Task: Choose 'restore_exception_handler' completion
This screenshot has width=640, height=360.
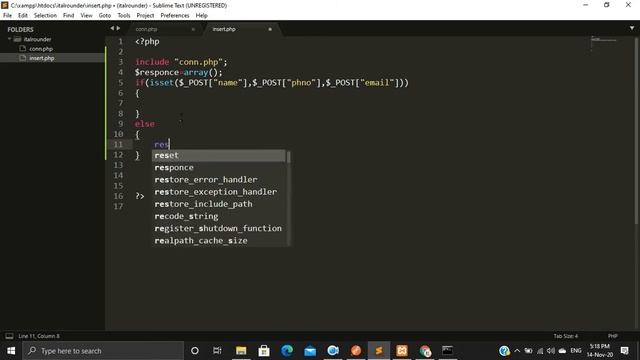Action: pos(219,192)
